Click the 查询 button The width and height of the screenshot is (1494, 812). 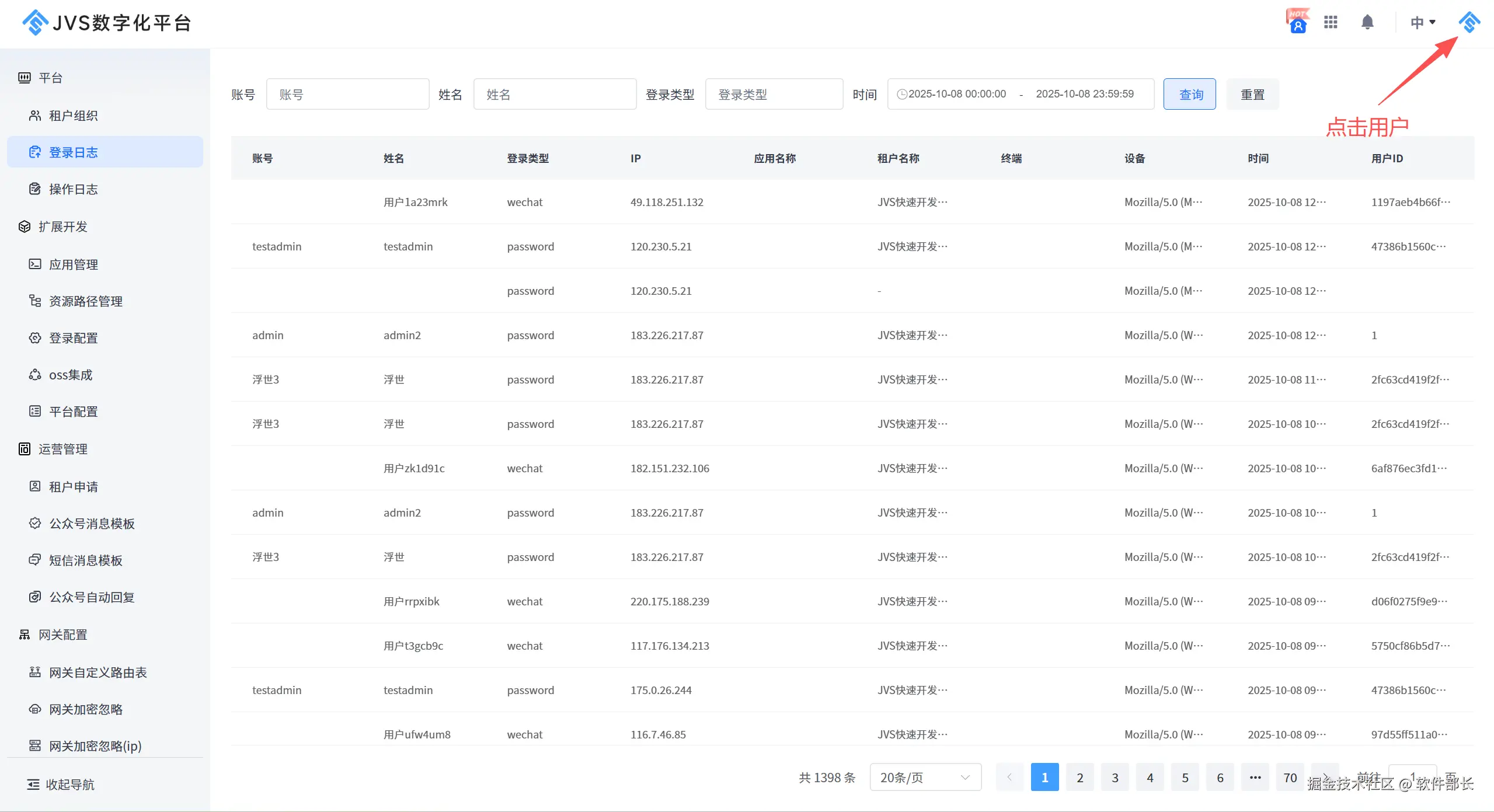pyautogui.click(x=1189, y=94)
